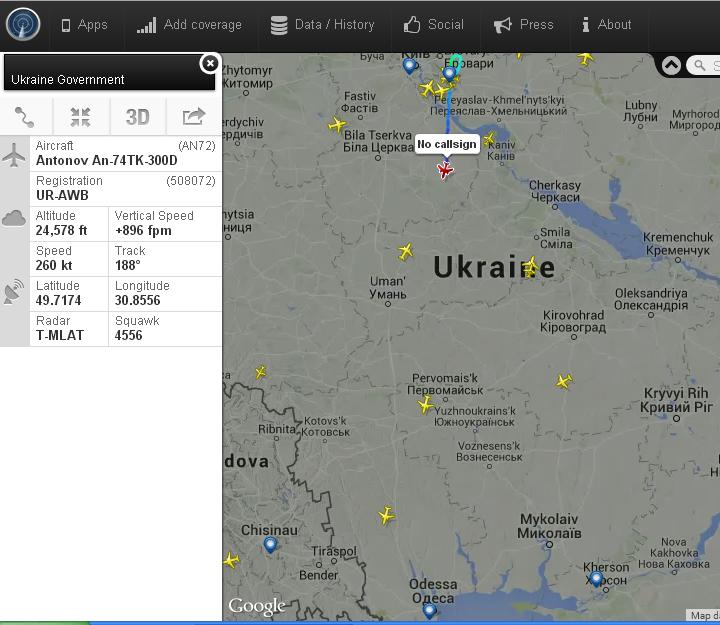Image resolution: width=720 pixels, height=625 pixels.
Task: Click the shrink-arrows center map icon
Action: point(80,117)
